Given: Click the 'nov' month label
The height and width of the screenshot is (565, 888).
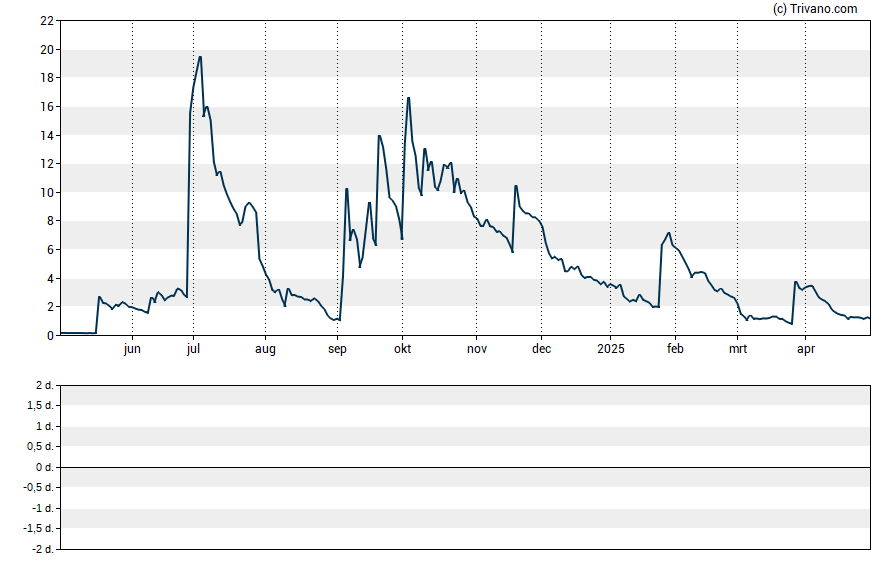Looking at the screenshot, I should 477,349.
